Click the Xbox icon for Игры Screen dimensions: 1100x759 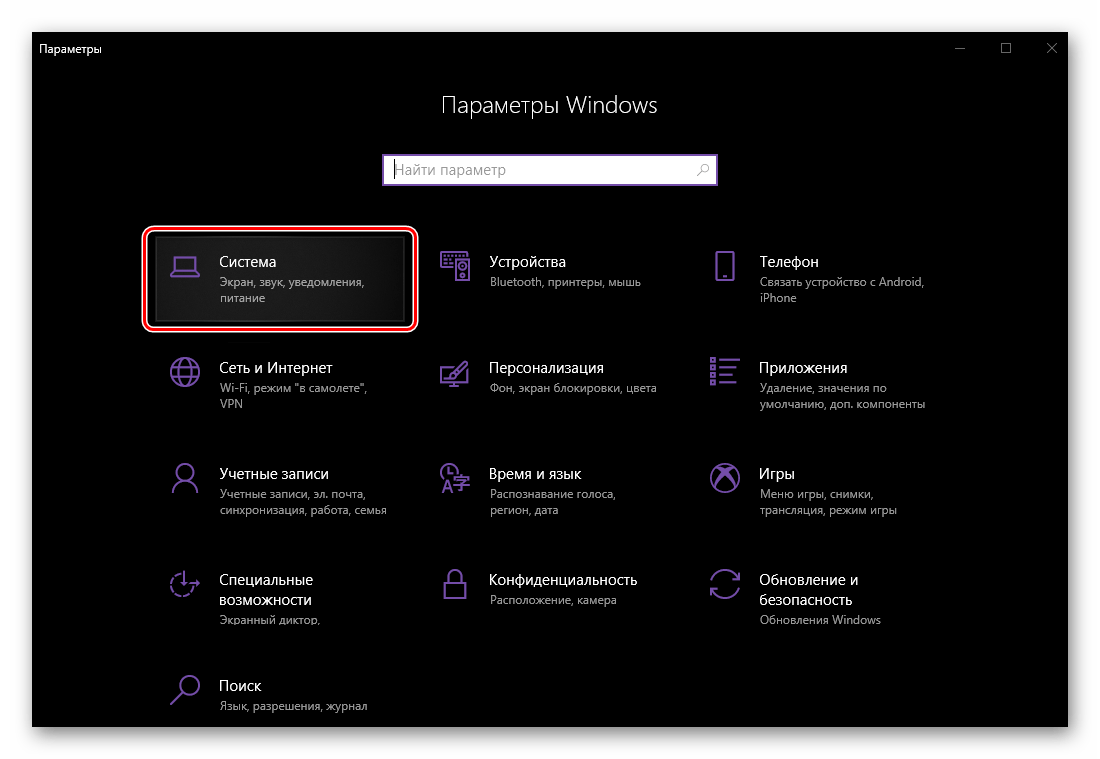[x=725, y=478]
